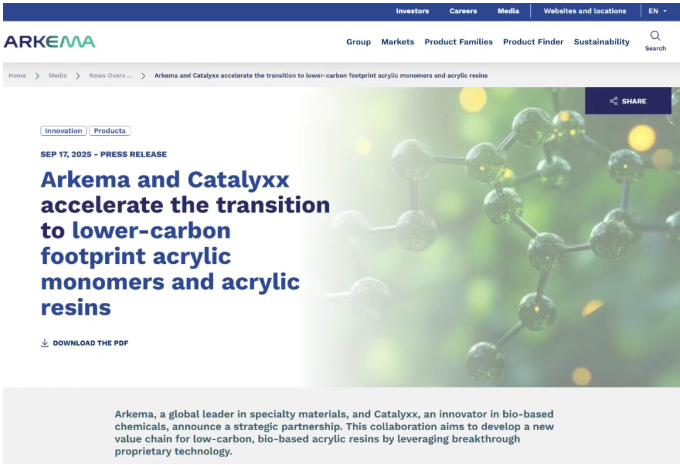Viewport: 680px width, 465px height.
Task: Open the Group menu
Action: [358, 42]
